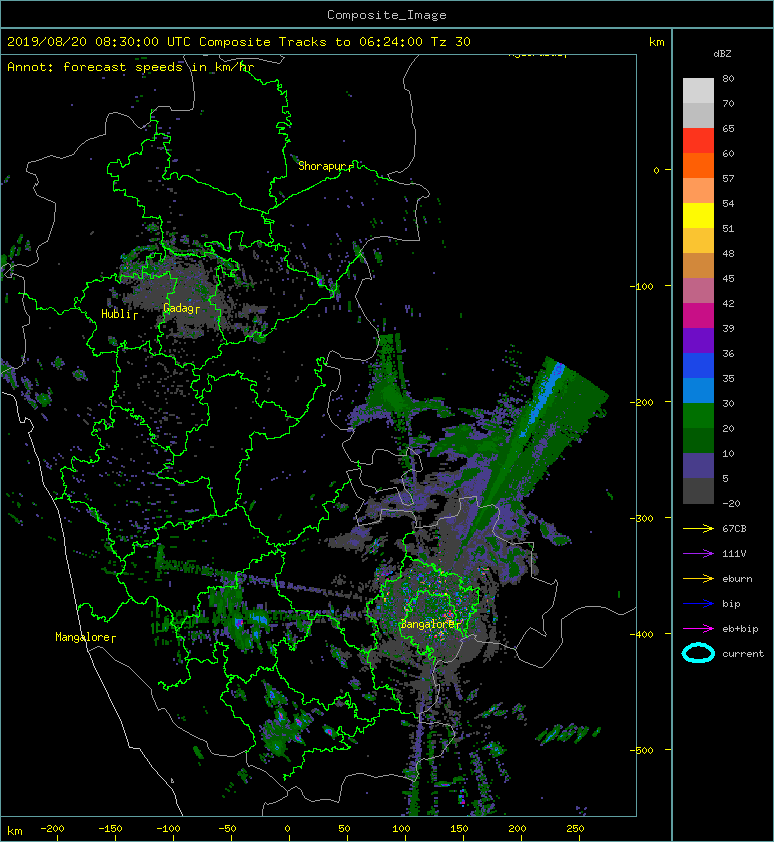774x842 pixels.
Task: Select the -300 label on the right axis
Action: [642, 518]
